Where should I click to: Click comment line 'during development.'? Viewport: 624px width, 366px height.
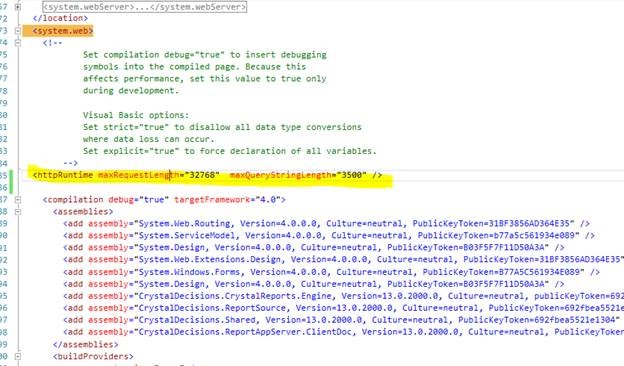click(x=131, y=91)
